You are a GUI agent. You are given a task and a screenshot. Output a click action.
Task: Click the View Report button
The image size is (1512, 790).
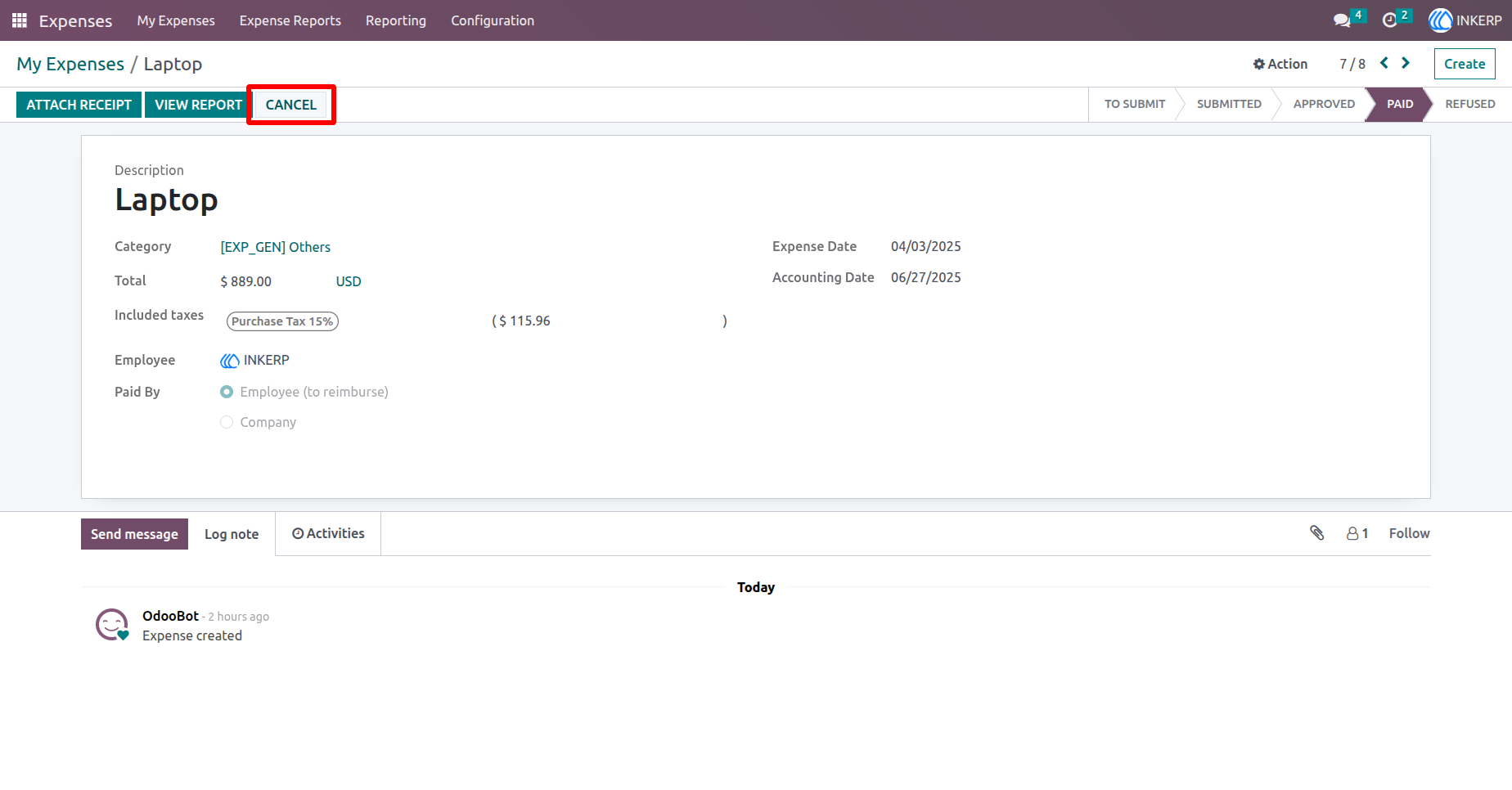coord(199,105)
